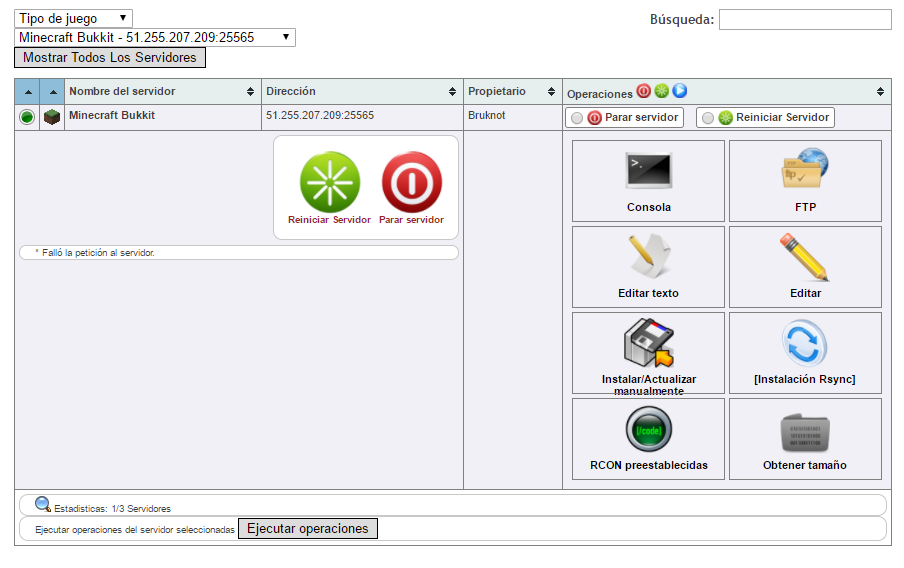The height and width of the screenshot is (568, 904).
Task: Click the Consola label
Action: [x=649, y=207]
